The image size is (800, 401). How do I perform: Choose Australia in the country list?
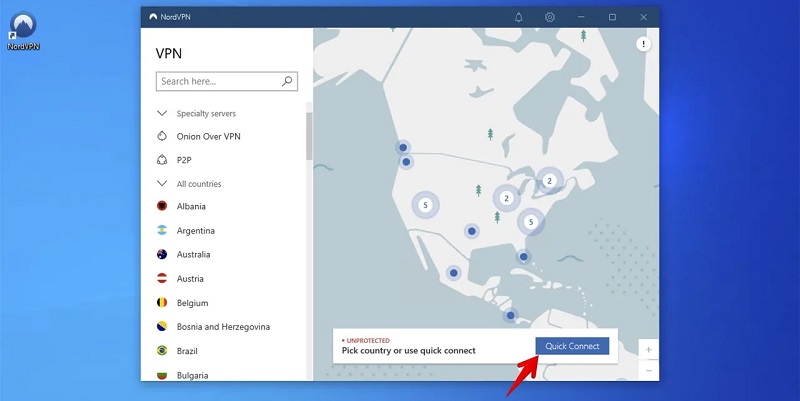(195, 255)
